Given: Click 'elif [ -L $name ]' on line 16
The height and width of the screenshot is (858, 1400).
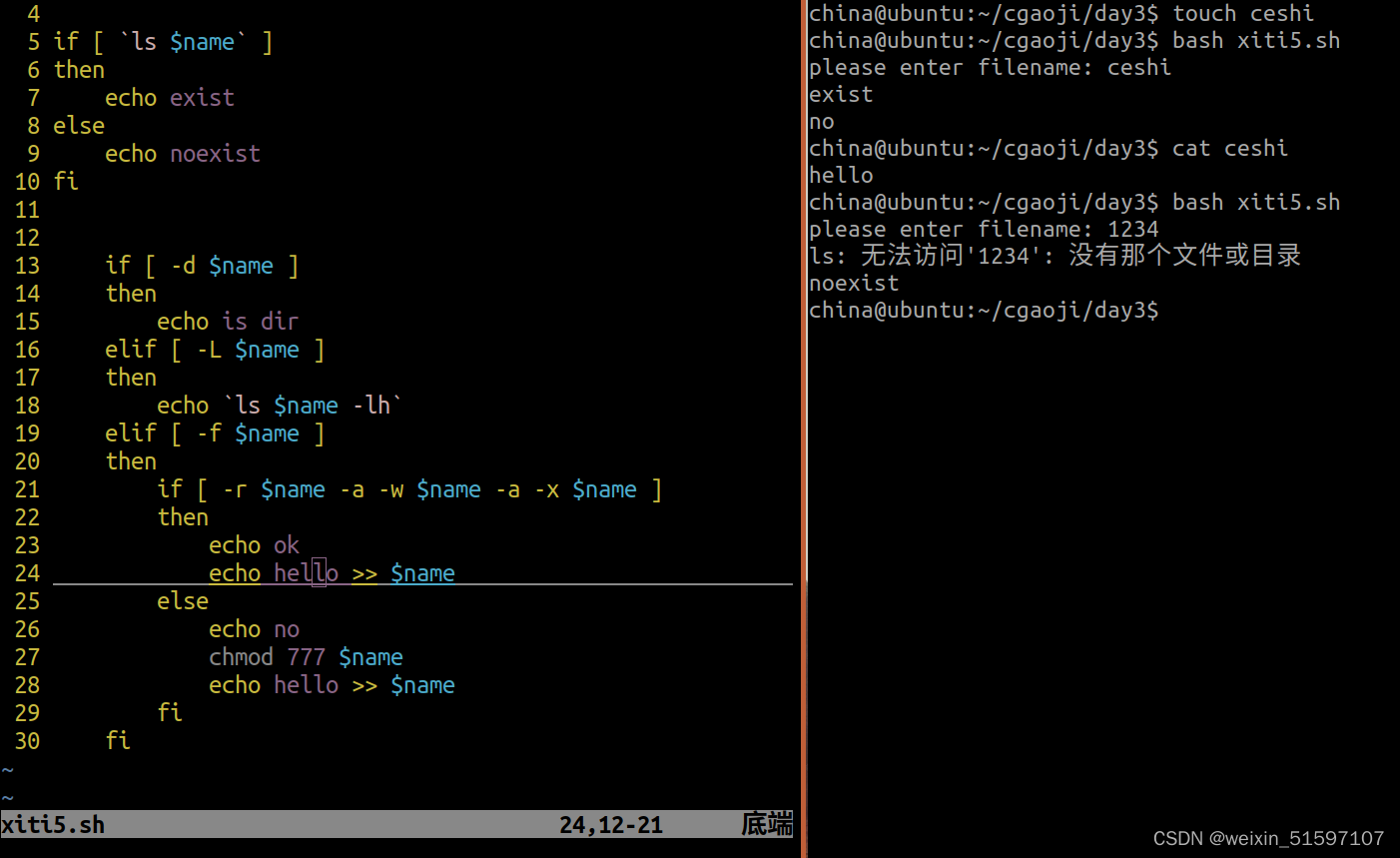Looking at the screenshot, I should point(216,350).
